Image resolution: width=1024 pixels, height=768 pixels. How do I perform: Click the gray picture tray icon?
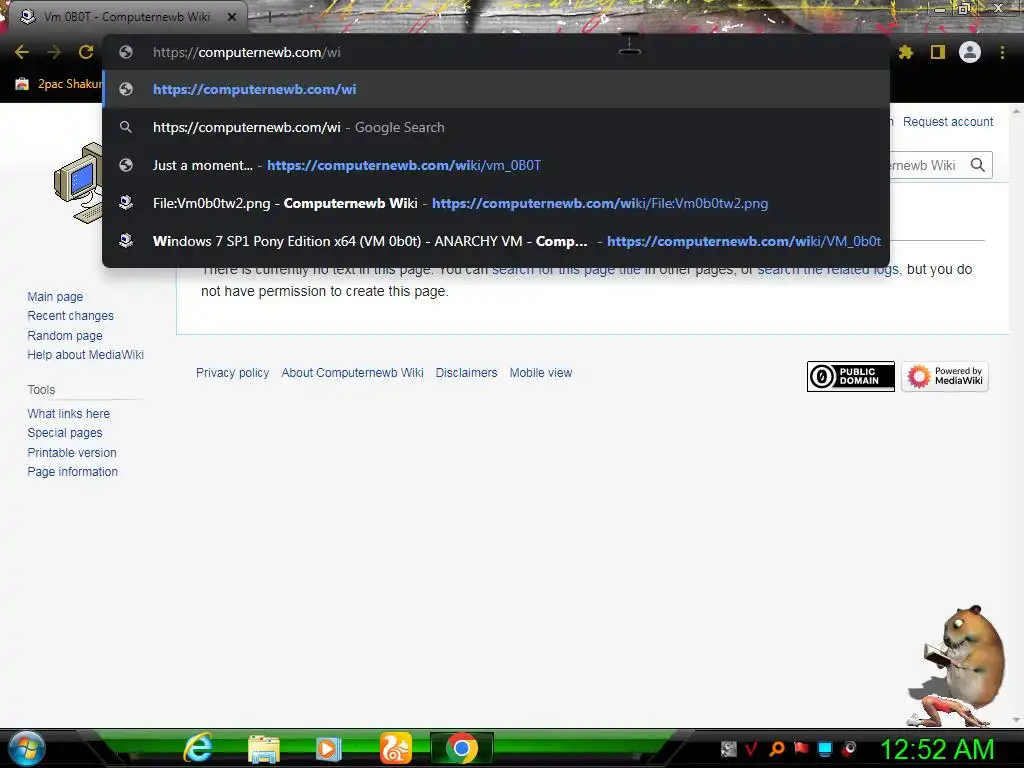point(728,748)
